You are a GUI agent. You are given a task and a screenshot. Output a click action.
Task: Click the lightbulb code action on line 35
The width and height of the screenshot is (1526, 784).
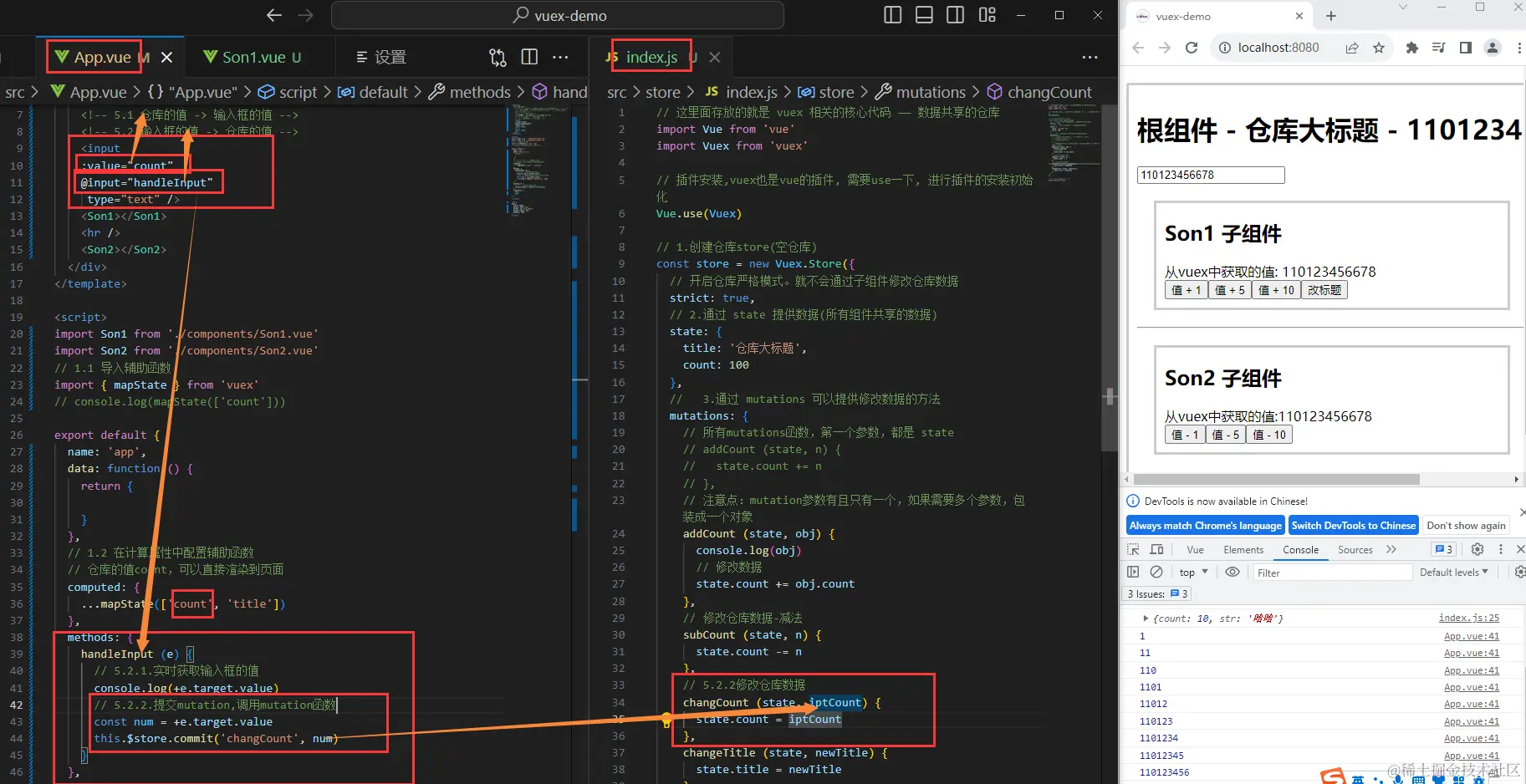(x=666, y=719)
